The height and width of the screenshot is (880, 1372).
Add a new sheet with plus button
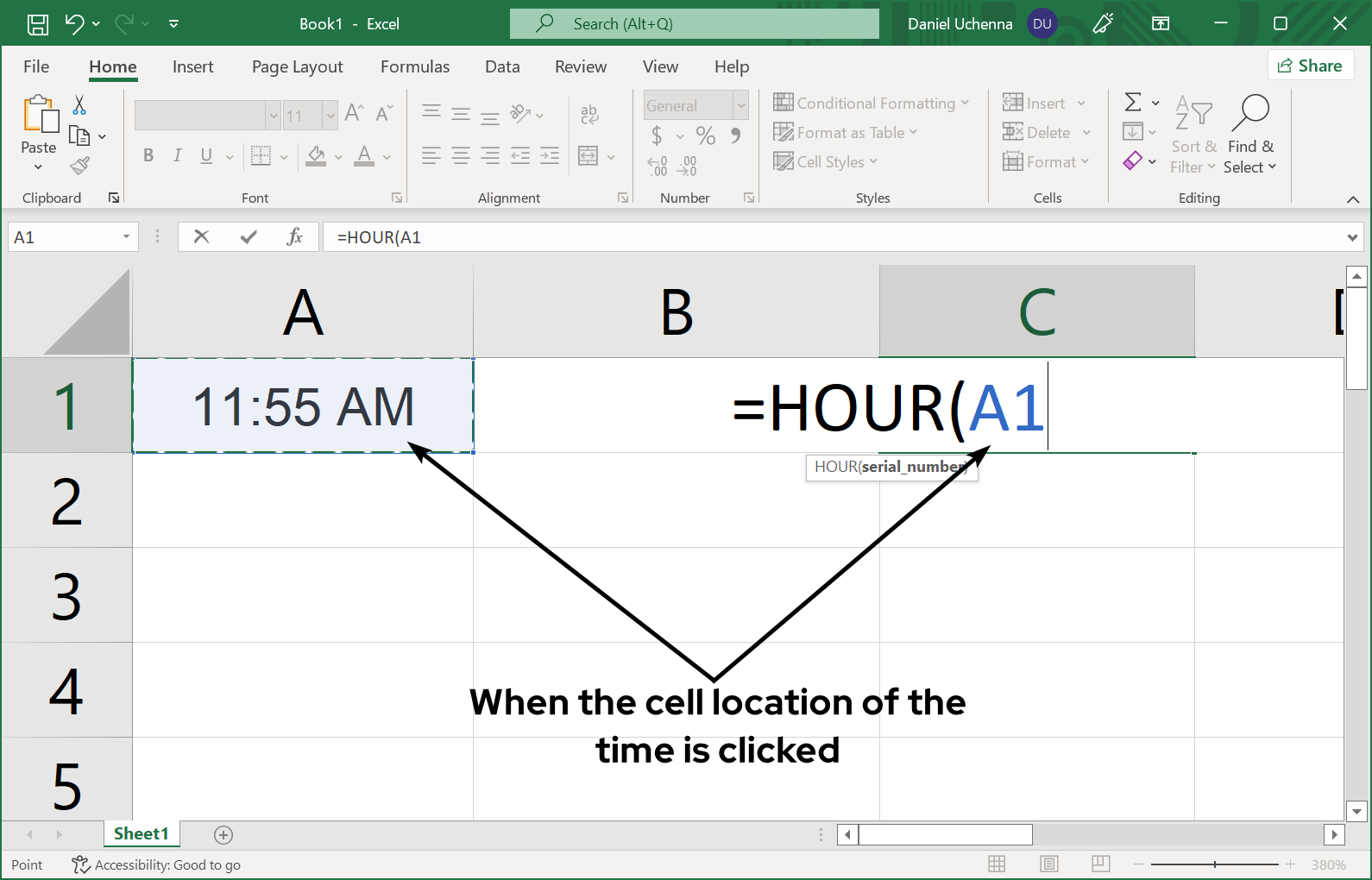tap(223, 834)
